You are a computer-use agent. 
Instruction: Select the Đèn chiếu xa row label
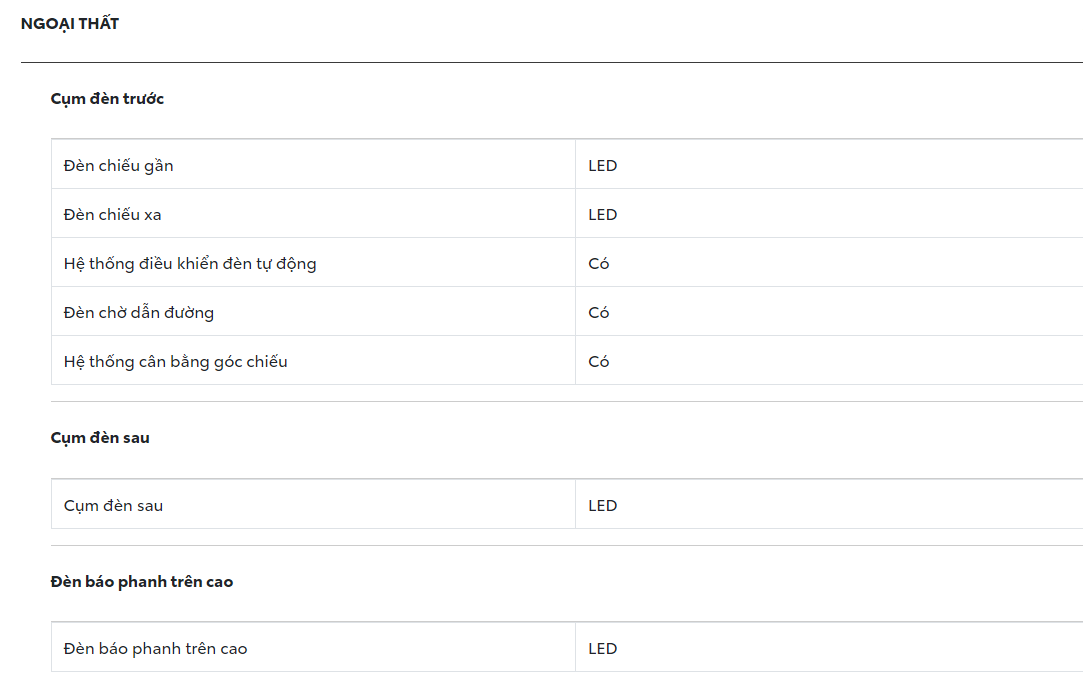(112, 215)
